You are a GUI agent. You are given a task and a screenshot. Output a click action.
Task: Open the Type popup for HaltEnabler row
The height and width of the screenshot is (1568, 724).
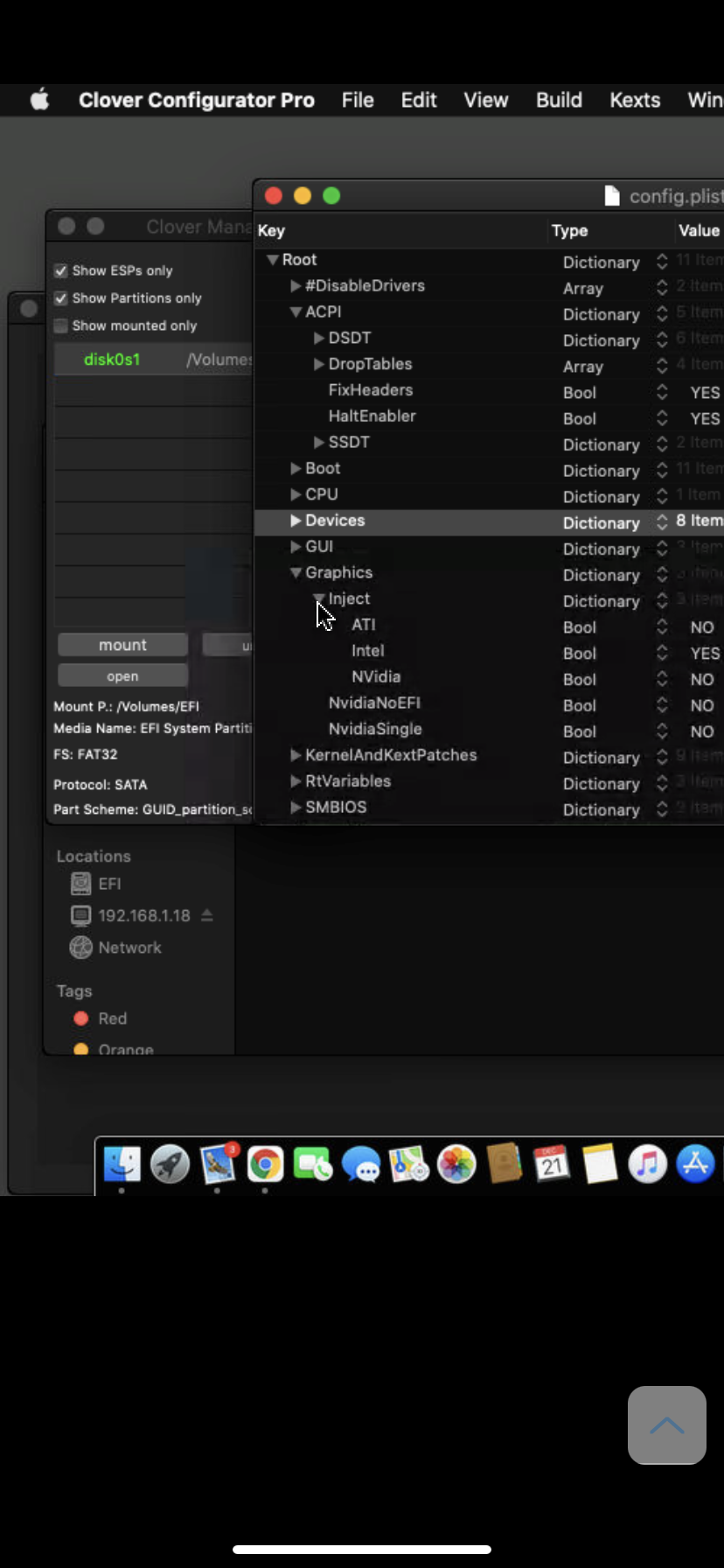pyautogui.click(x=662, y=418)
